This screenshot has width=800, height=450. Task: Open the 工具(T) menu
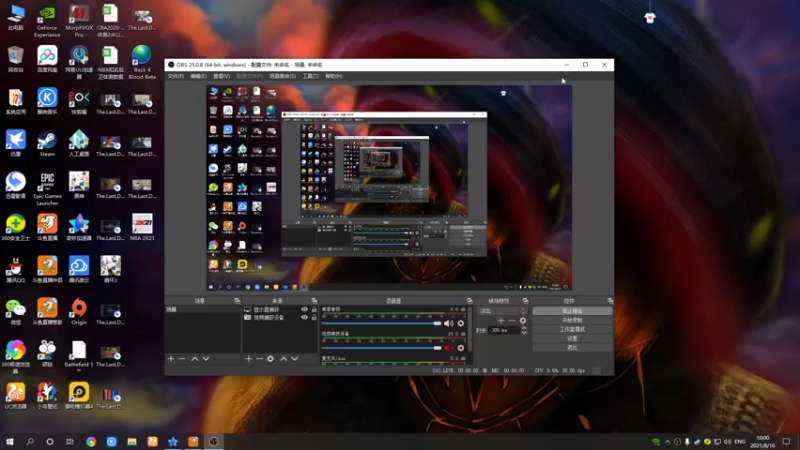point(310,76)
